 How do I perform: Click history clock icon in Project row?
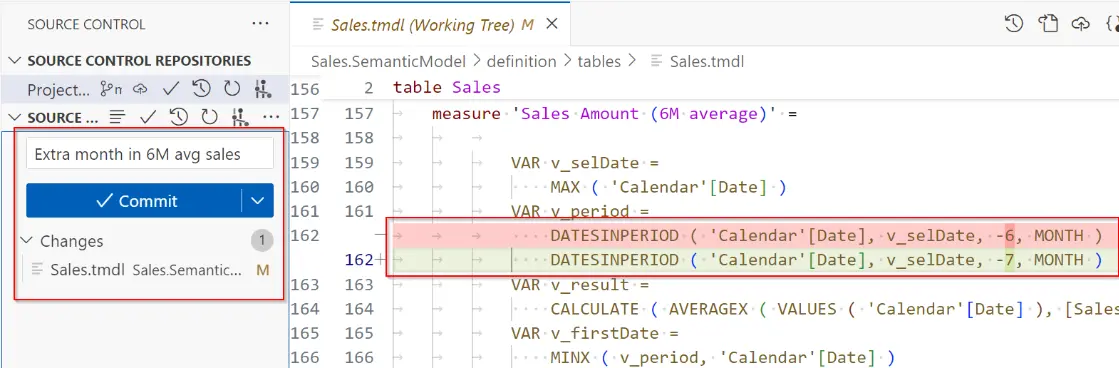pyautogui.click(x=201, y=89)
